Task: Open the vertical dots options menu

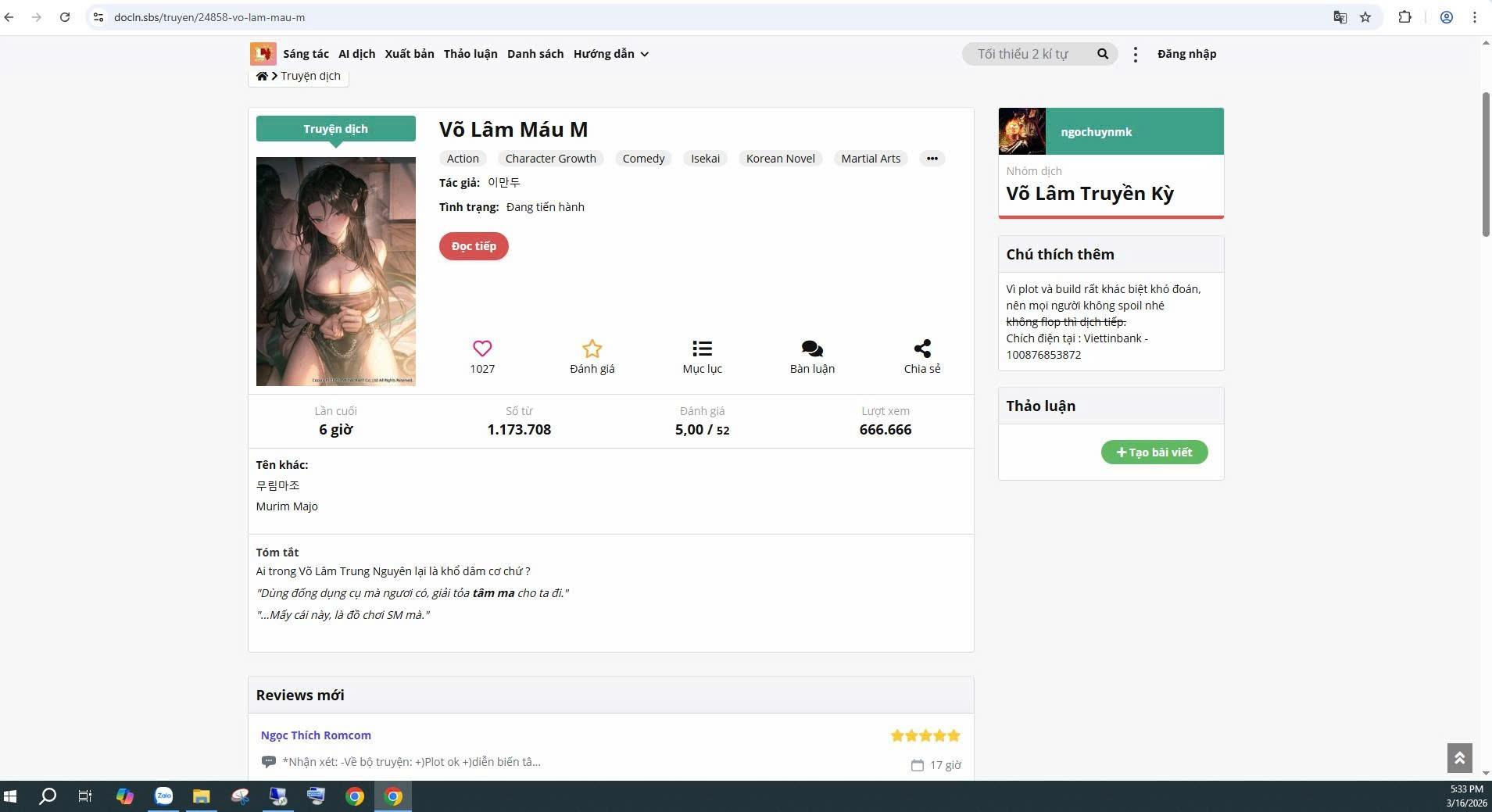Action: click(1136, 54)
